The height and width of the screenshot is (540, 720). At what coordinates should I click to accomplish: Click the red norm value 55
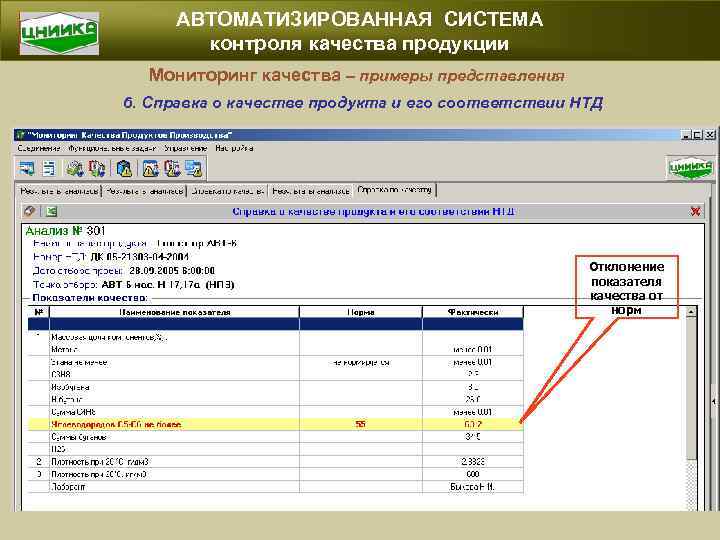coord(360,424)
